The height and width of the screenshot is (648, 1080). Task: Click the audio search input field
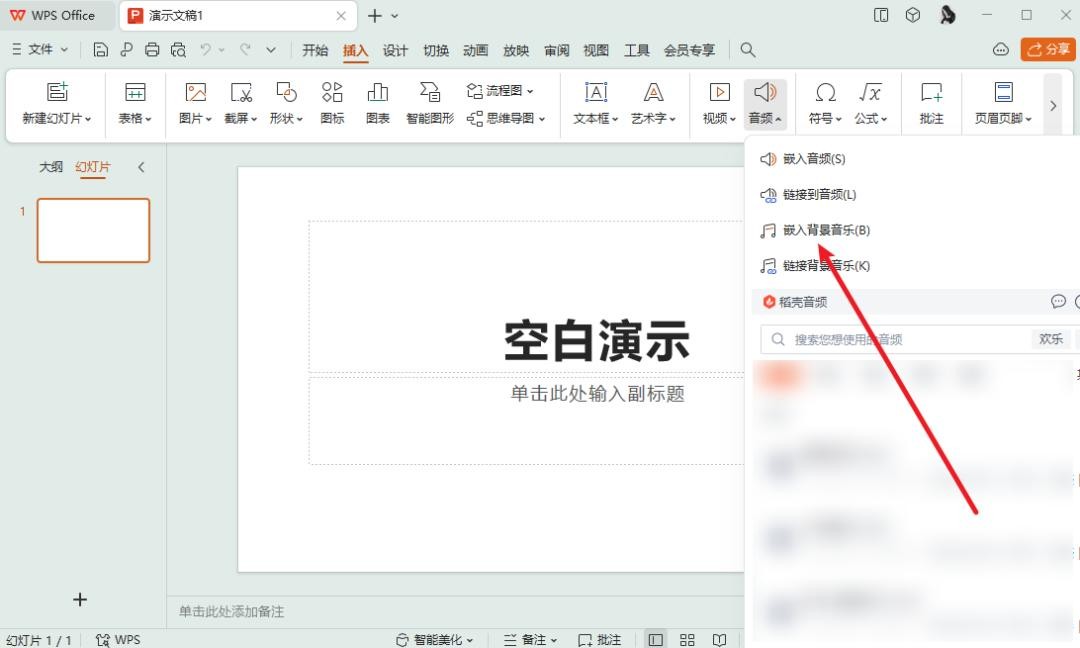click(900, 339)
